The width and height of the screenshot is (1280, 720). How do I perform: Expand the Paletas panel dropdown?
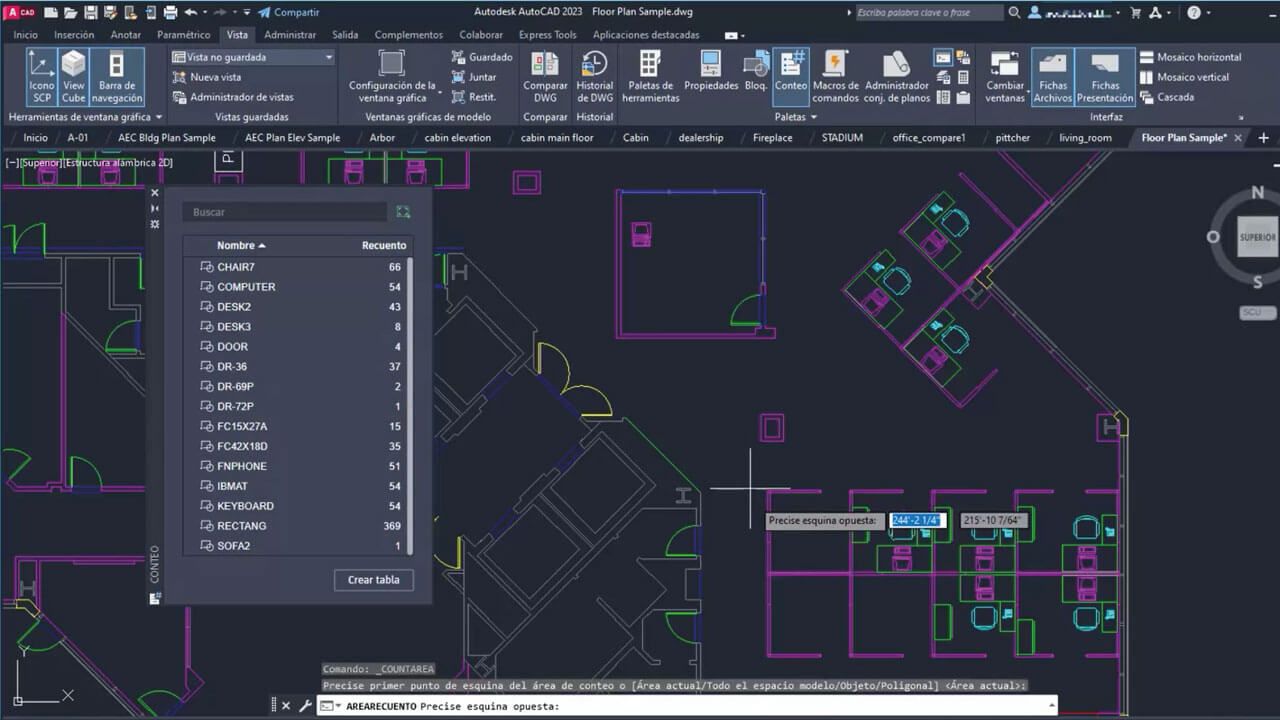(x=796, y=117)
